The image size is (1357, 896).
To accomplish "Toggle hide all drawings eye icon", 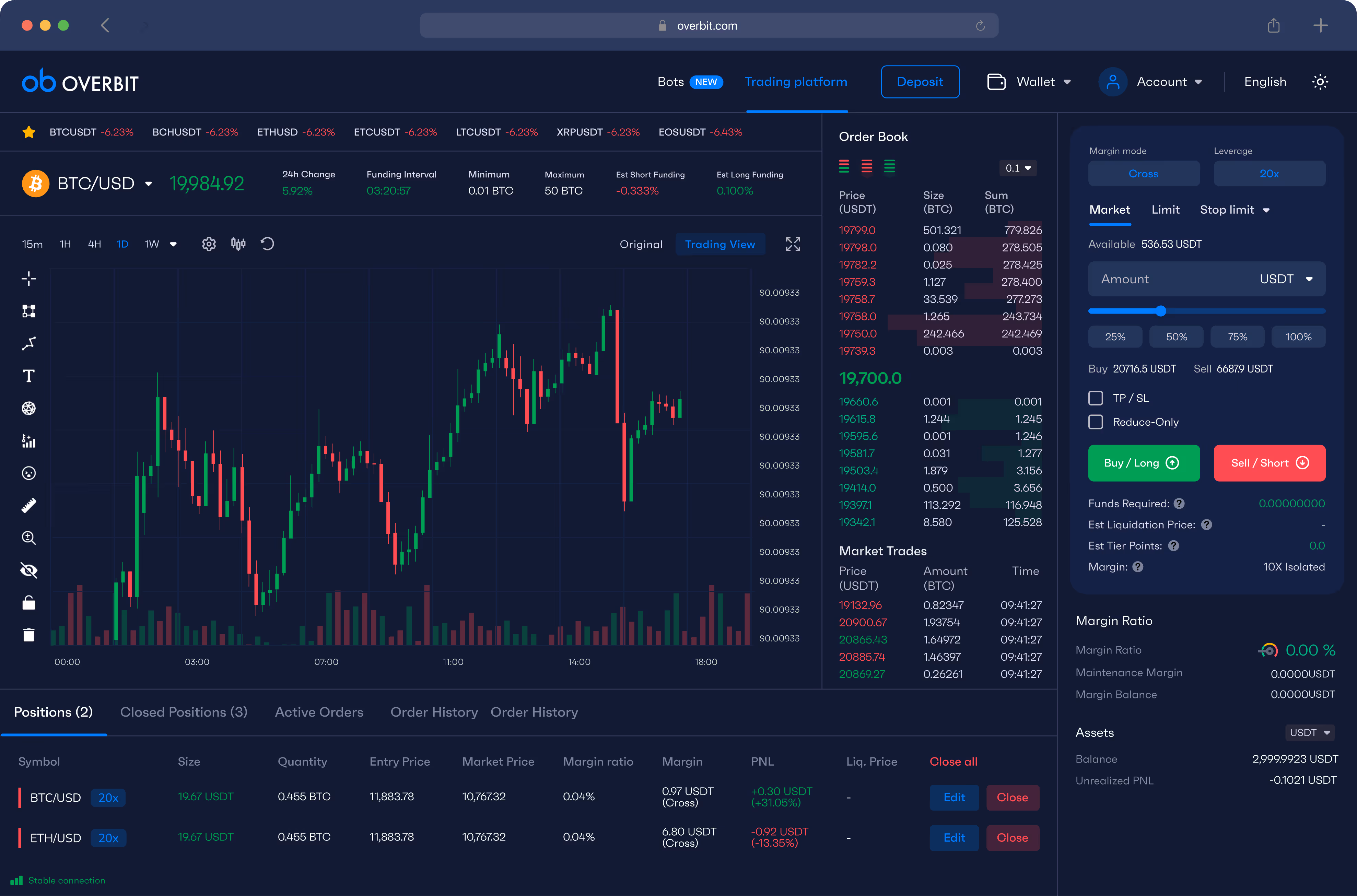I will click(28, 570).
